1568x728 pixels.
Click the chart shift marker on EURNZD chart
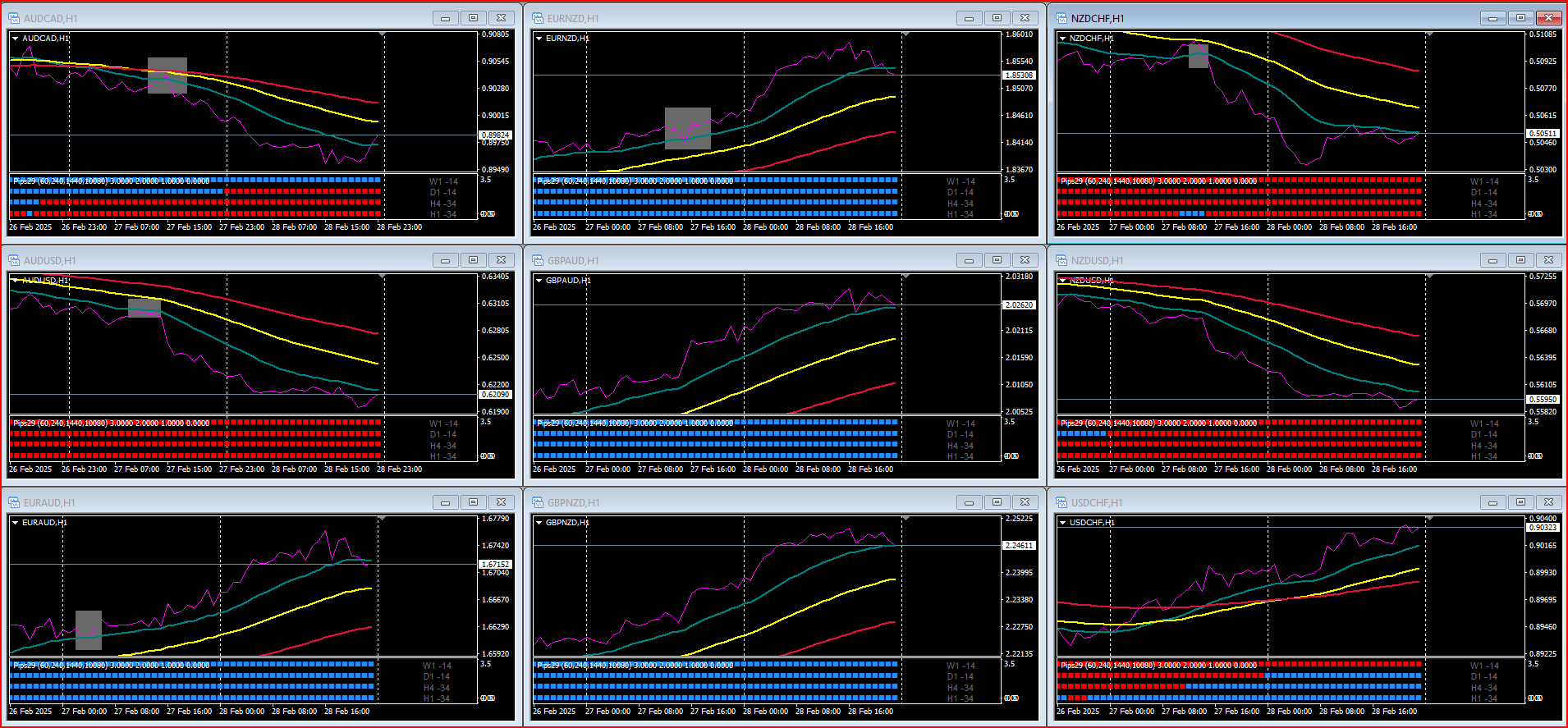(x=905, y=34)
